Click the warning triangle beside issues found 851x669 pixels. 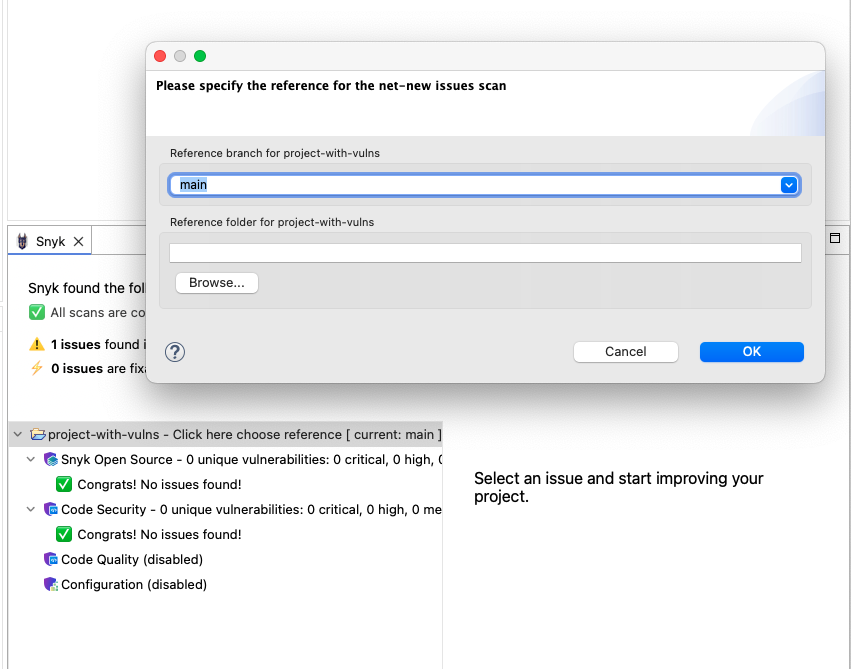pos(37,344)
